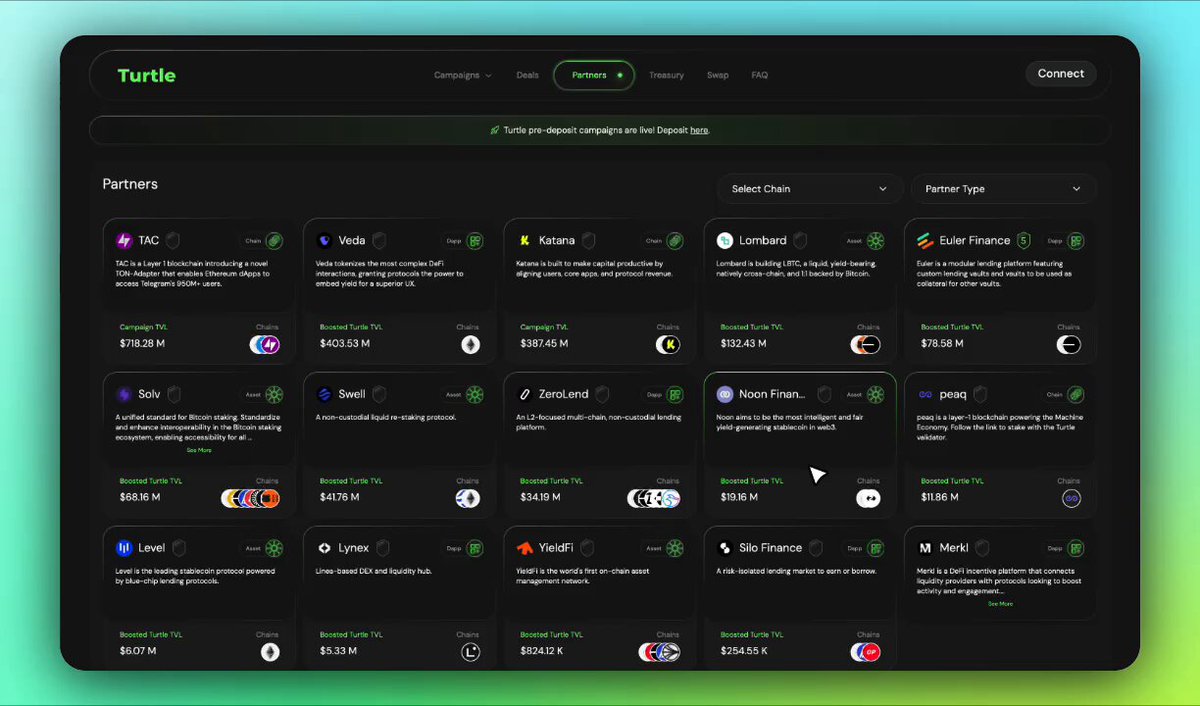This screenshot has height=706, width=1200.
Task: Click the $254.55 K TVL value
Action: pos(744,651)
